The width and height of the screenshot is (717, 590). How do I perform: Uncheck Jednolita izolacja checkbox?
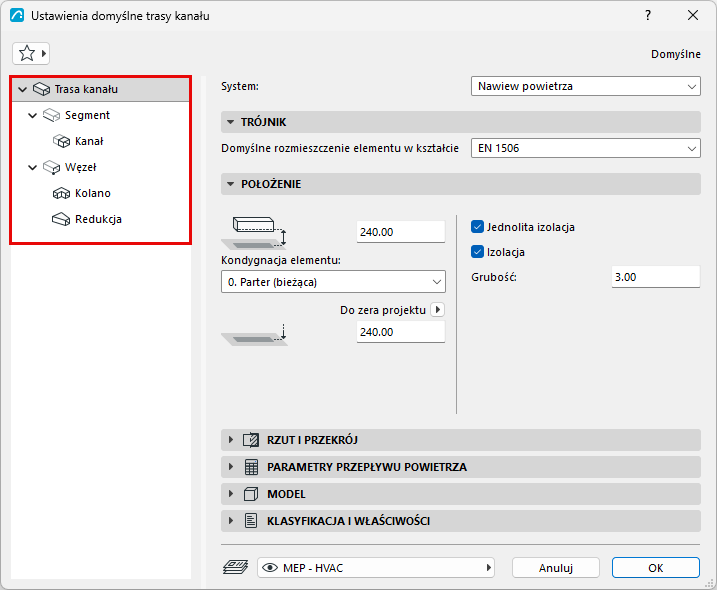tap(477, 227)
